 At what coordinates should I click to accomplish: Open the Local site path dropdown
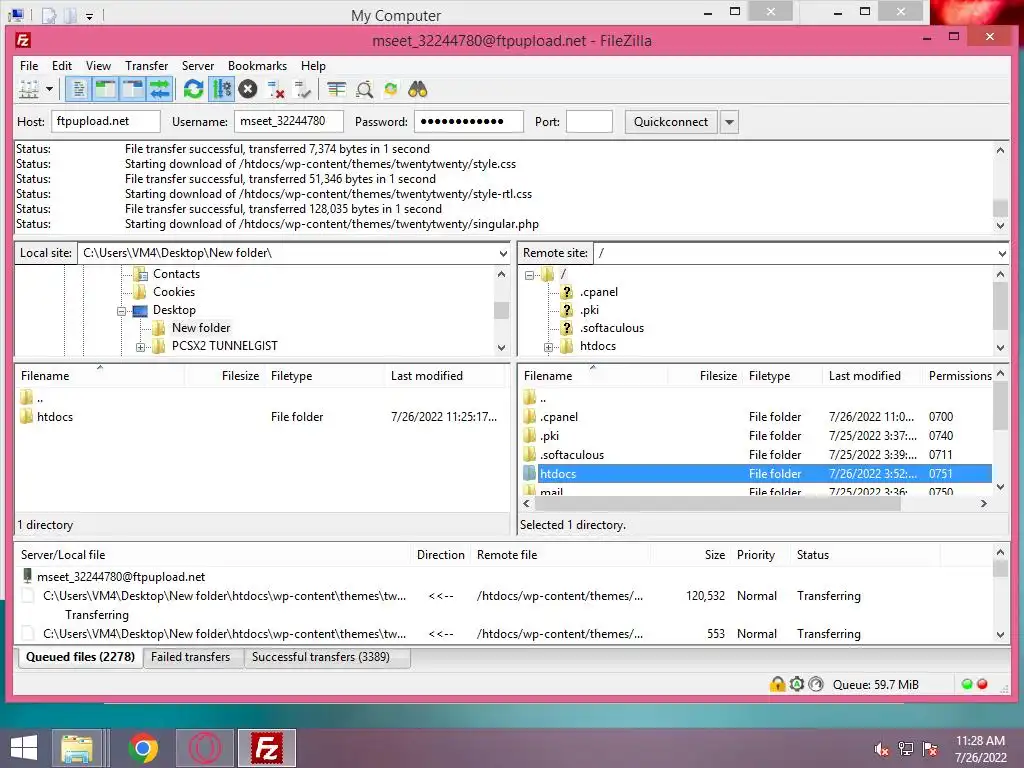coord(503,253)
